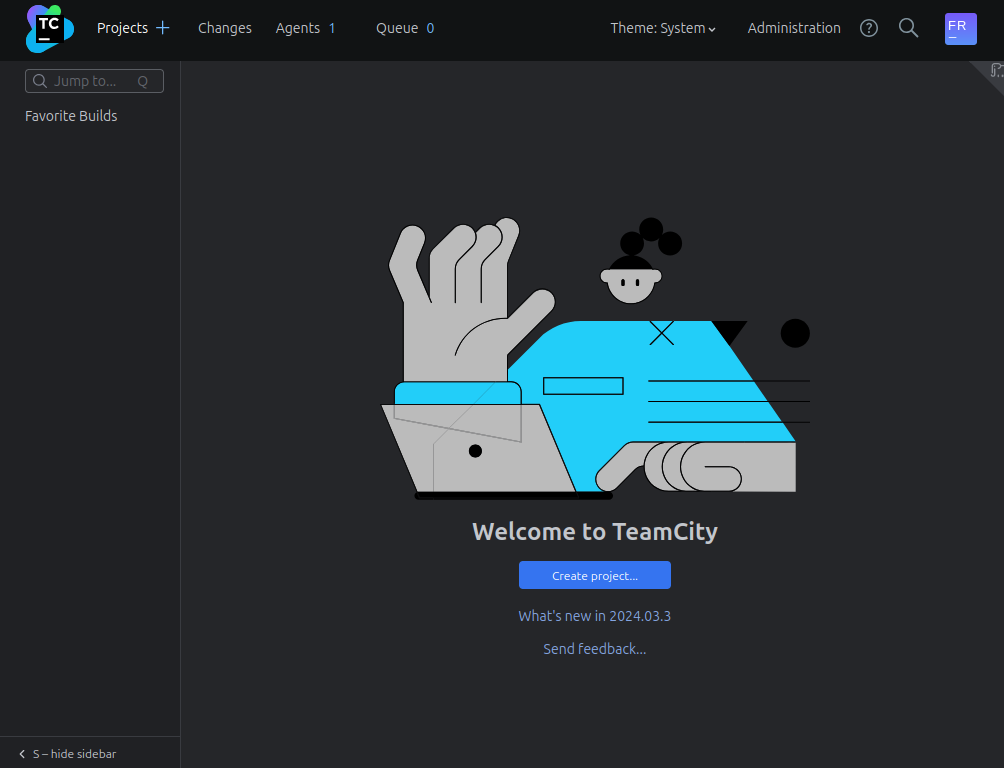Open the Agents page
The width and height of the screenshot is (1004, 768).
click(x=298, y=28)
